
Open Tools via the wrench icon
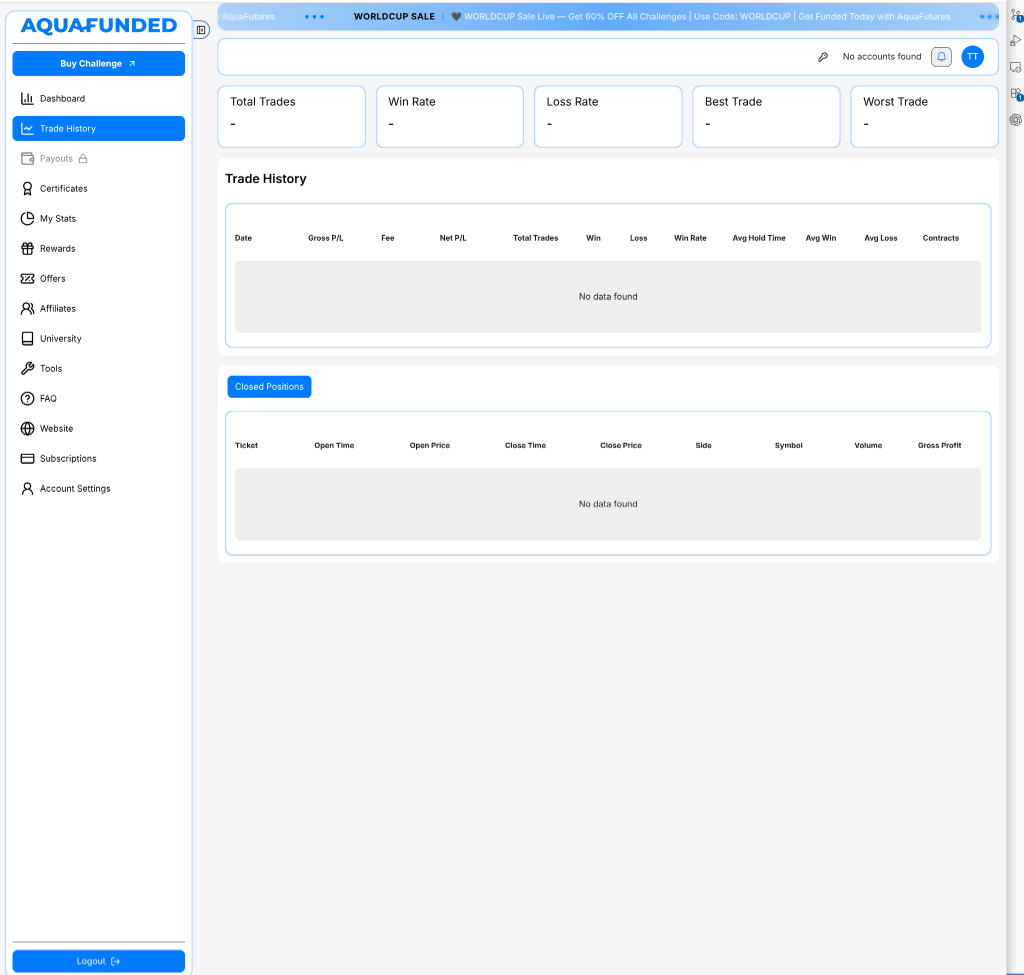click(27, 369)
